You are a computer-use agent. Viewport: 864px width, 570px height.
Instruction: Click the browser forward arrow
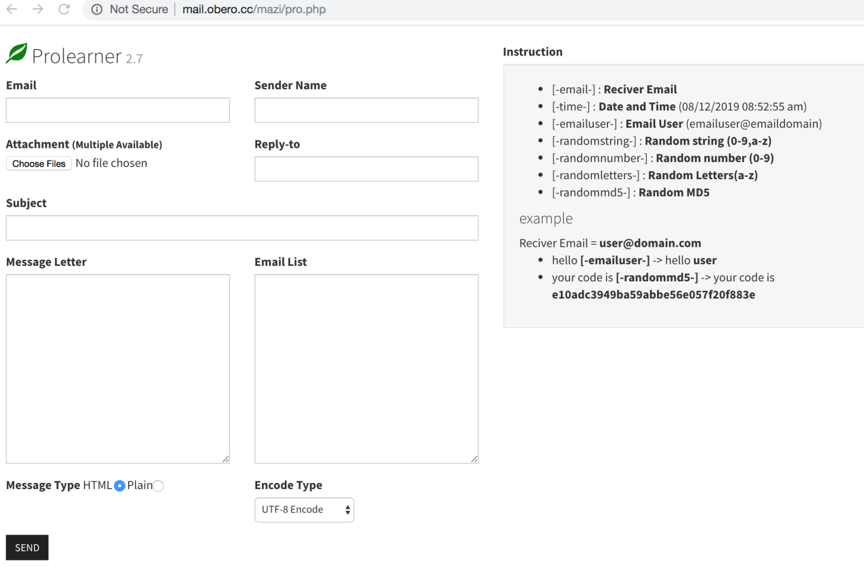38,9
